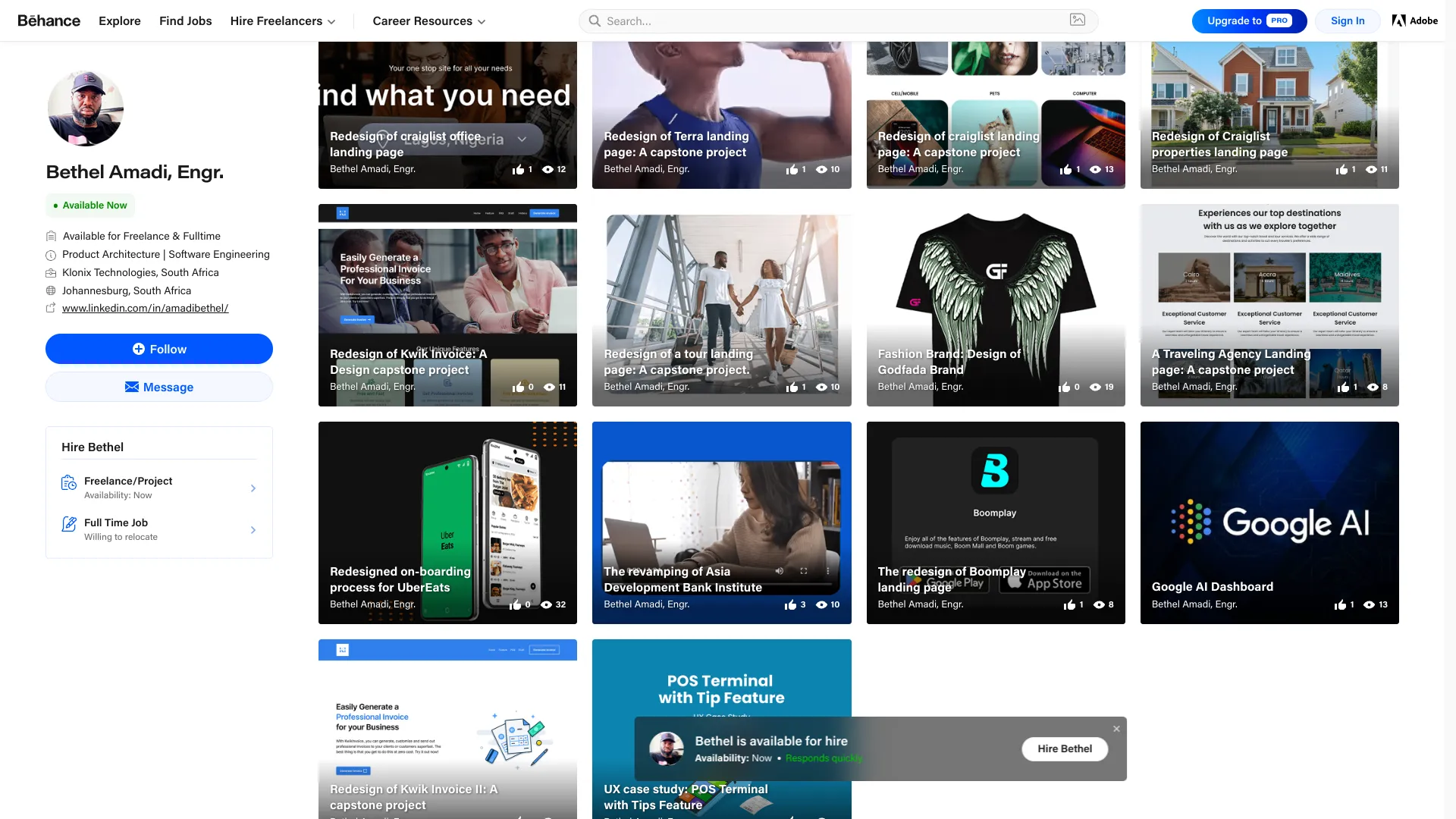The height and width of the screenshot is (819, 1456).
Task: Like the Redesign of craiglist office landing page project
Action: point(518,170)
